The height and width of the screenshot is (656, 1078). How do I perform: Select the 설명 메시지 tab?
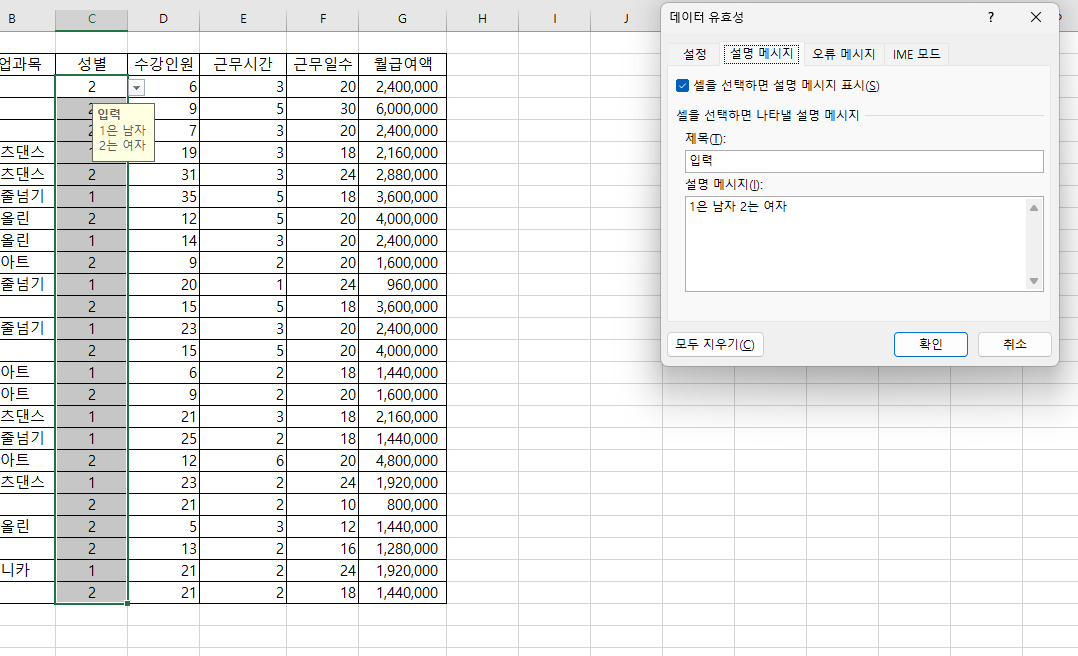761,54
